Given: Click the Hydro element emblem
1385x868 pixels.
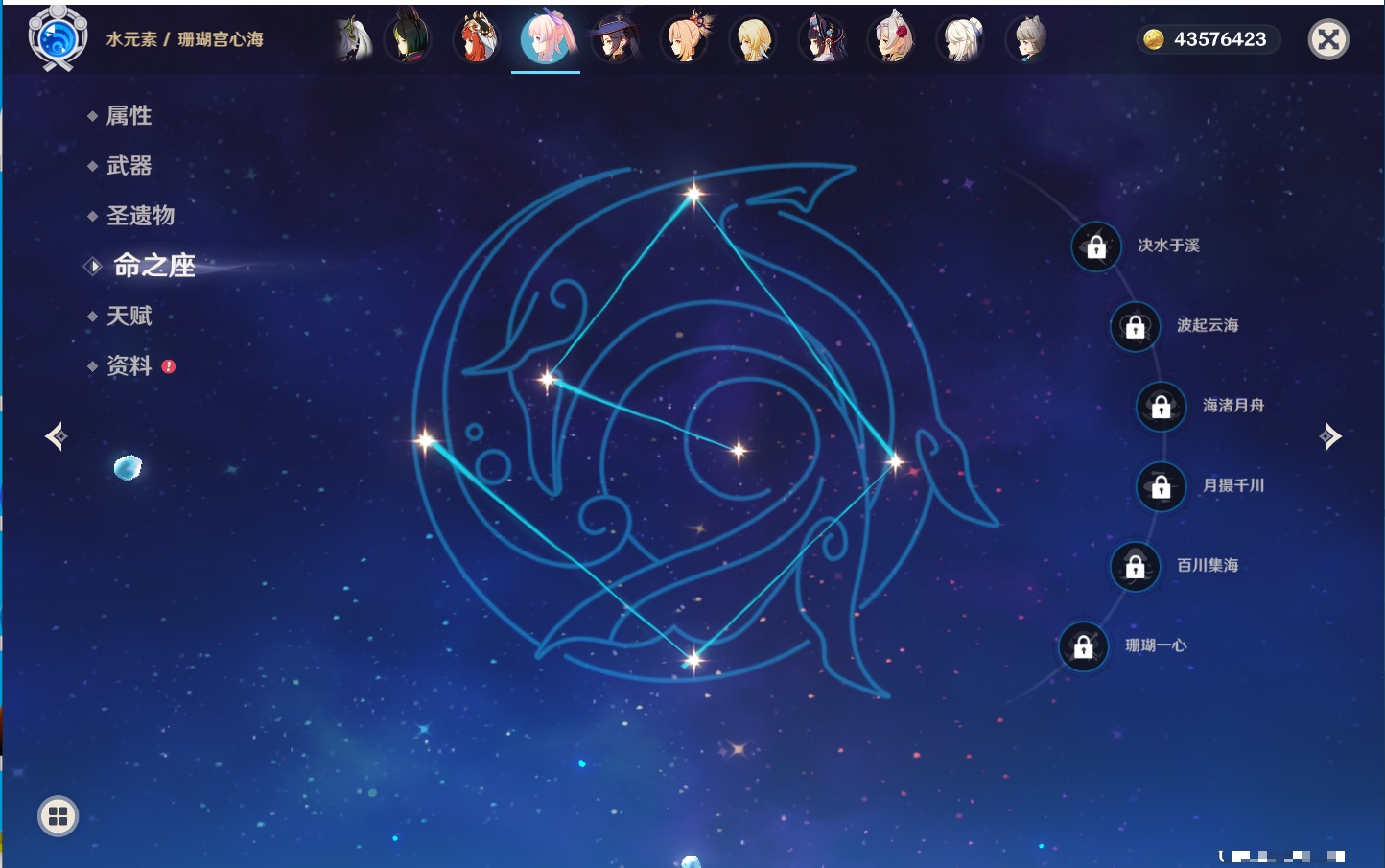Looking at the screenshot, I should pos(58,38).
